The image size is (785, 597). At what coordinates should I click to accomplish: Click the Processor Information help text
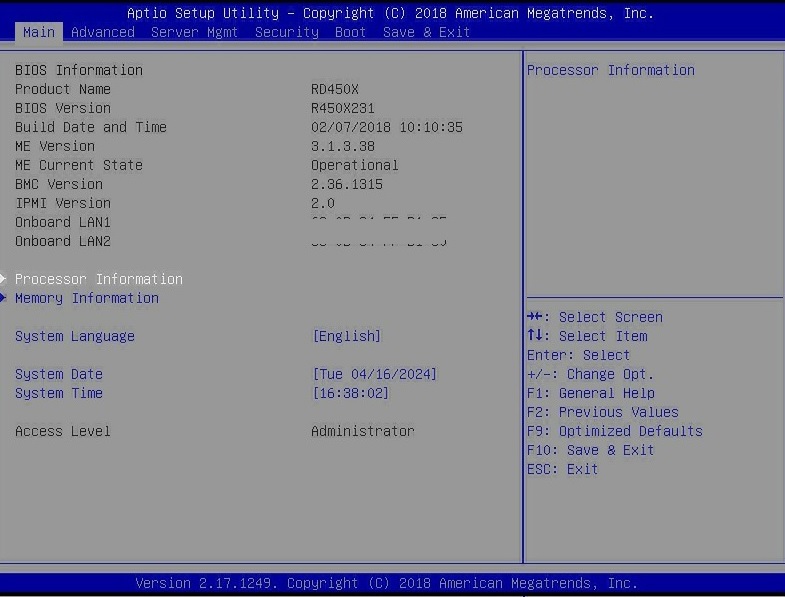click(x=611, y=70)
